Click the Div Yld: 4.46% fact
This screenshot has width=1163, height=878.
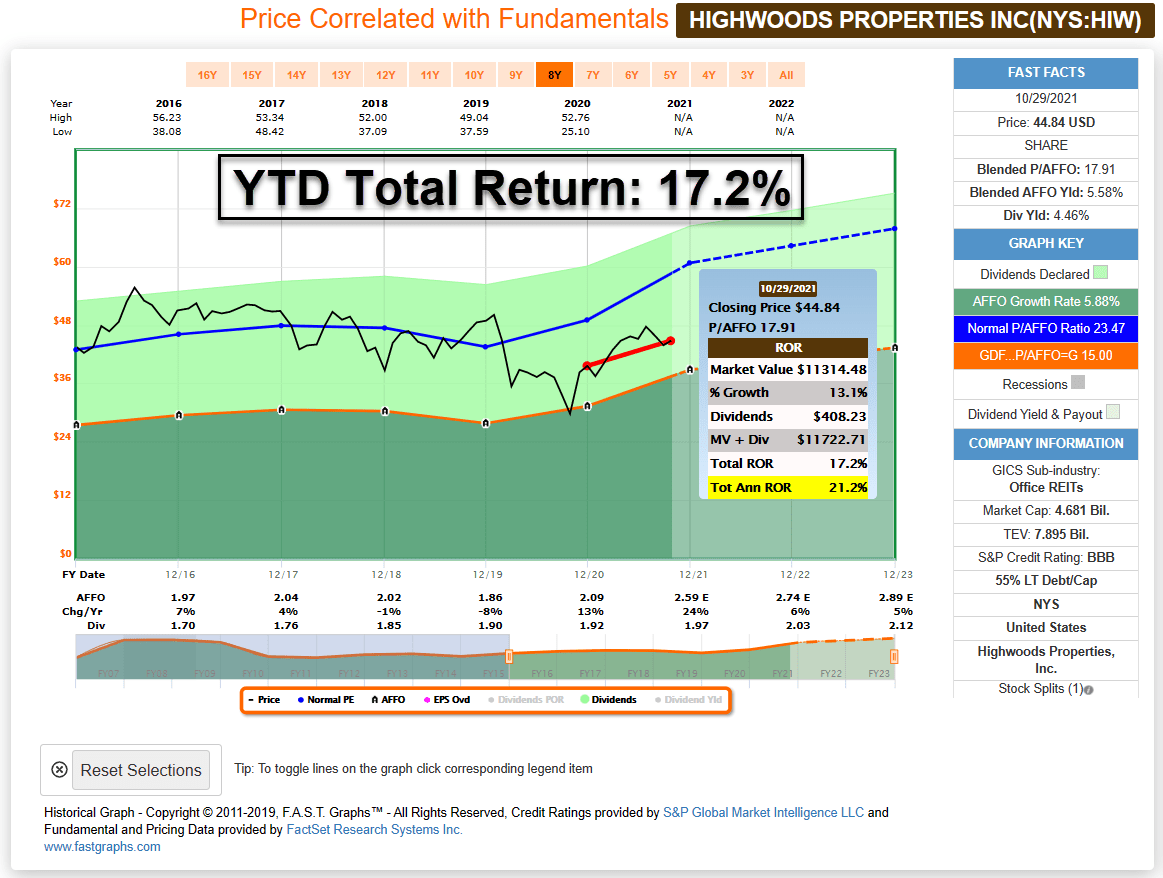pos(1046,216)
